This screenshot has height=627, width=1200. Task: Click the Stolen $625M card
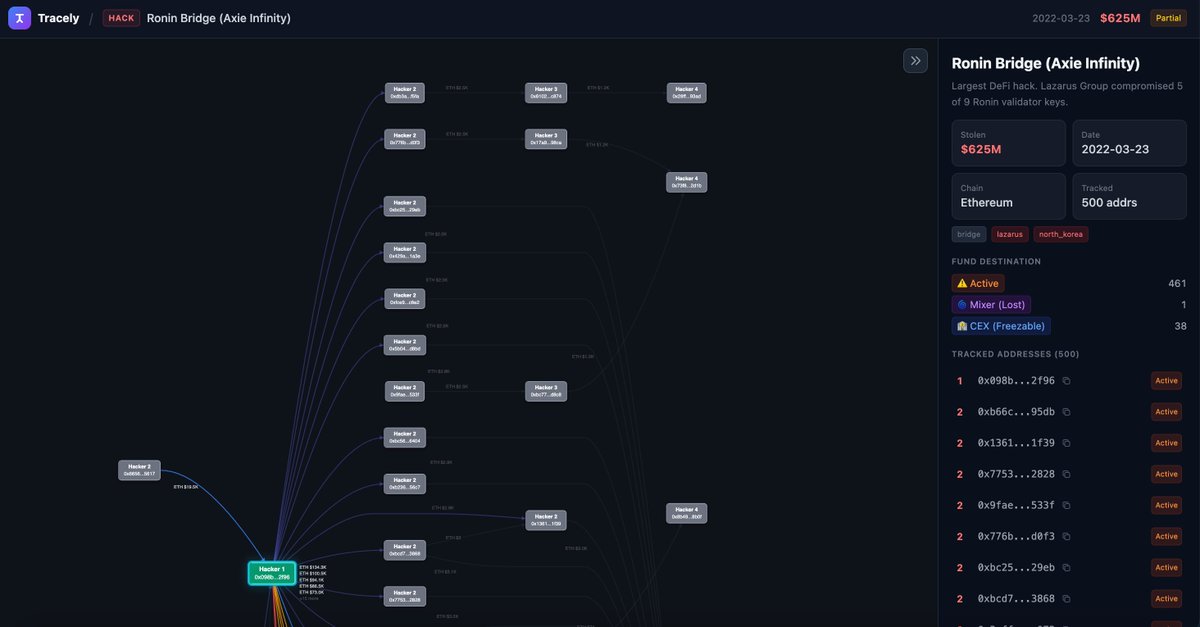tap(1008, 143)
